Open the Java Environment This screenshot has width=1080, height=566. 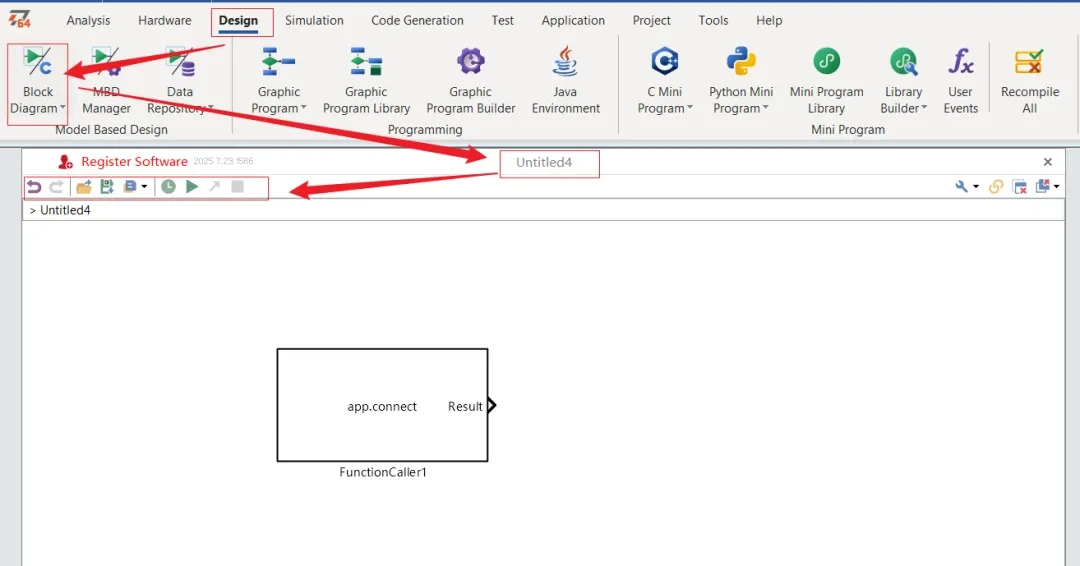coord(566,80)
